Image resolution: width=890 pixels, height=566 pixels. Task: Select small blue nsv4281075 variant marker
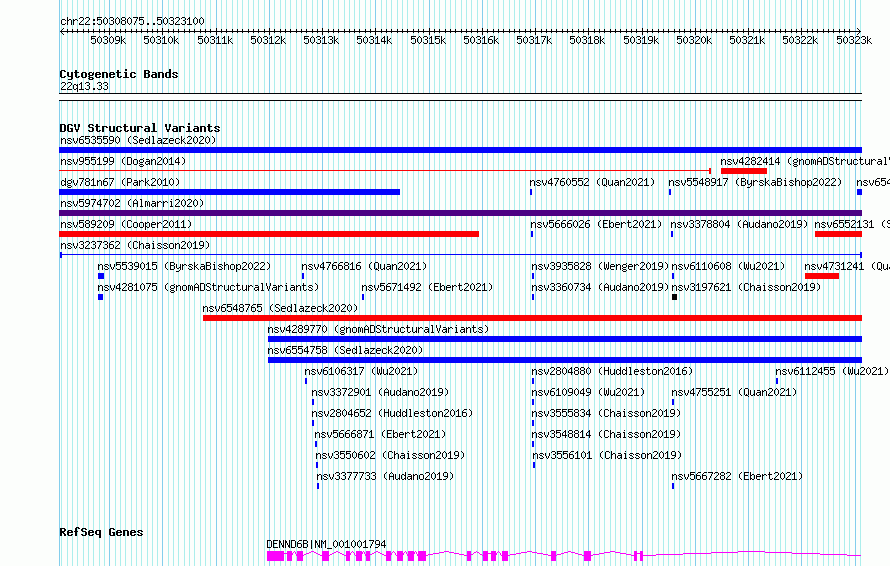(x=100, y=297)
